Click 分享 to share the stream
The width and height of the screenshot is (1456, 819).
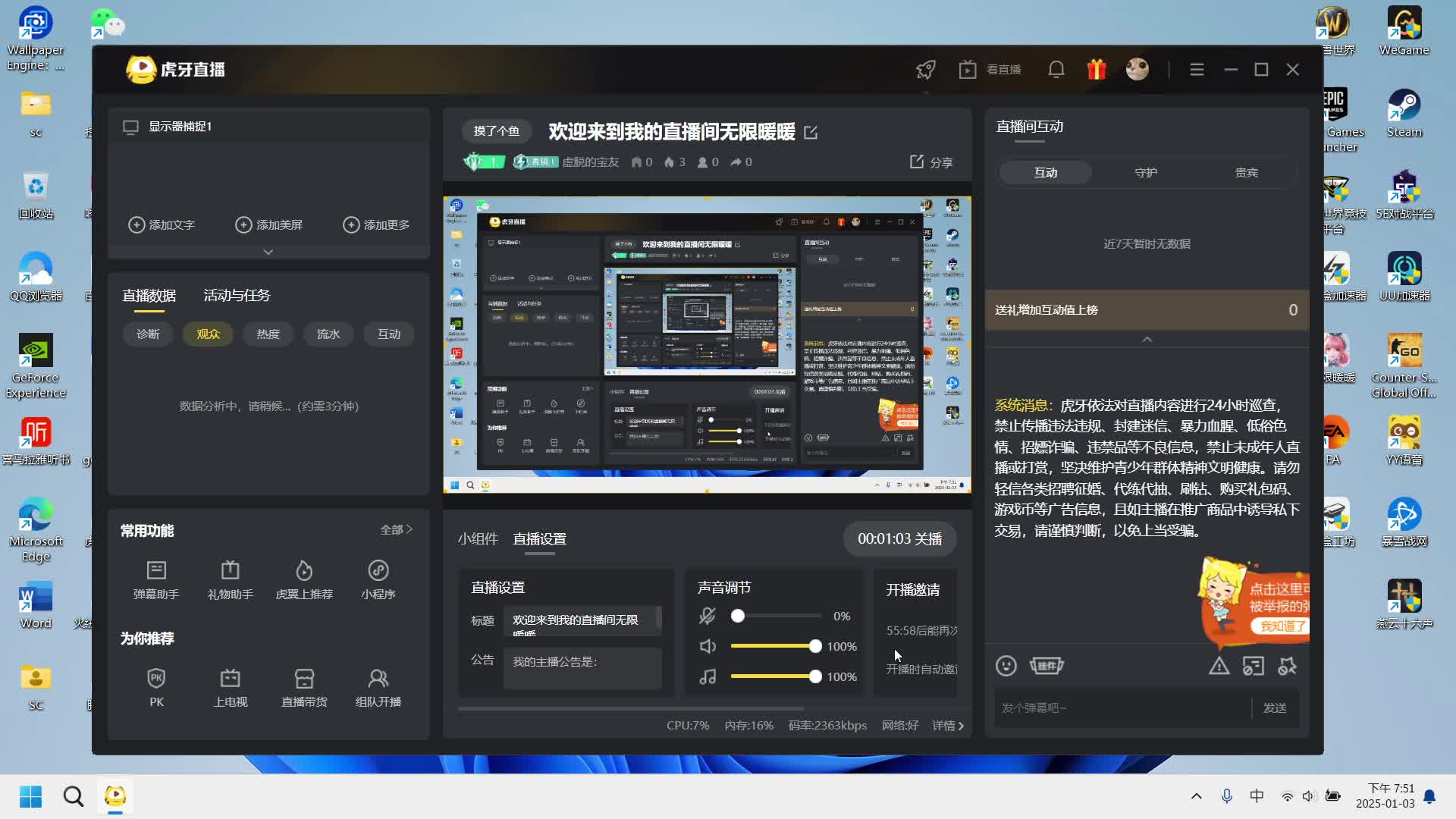point(931,162)
